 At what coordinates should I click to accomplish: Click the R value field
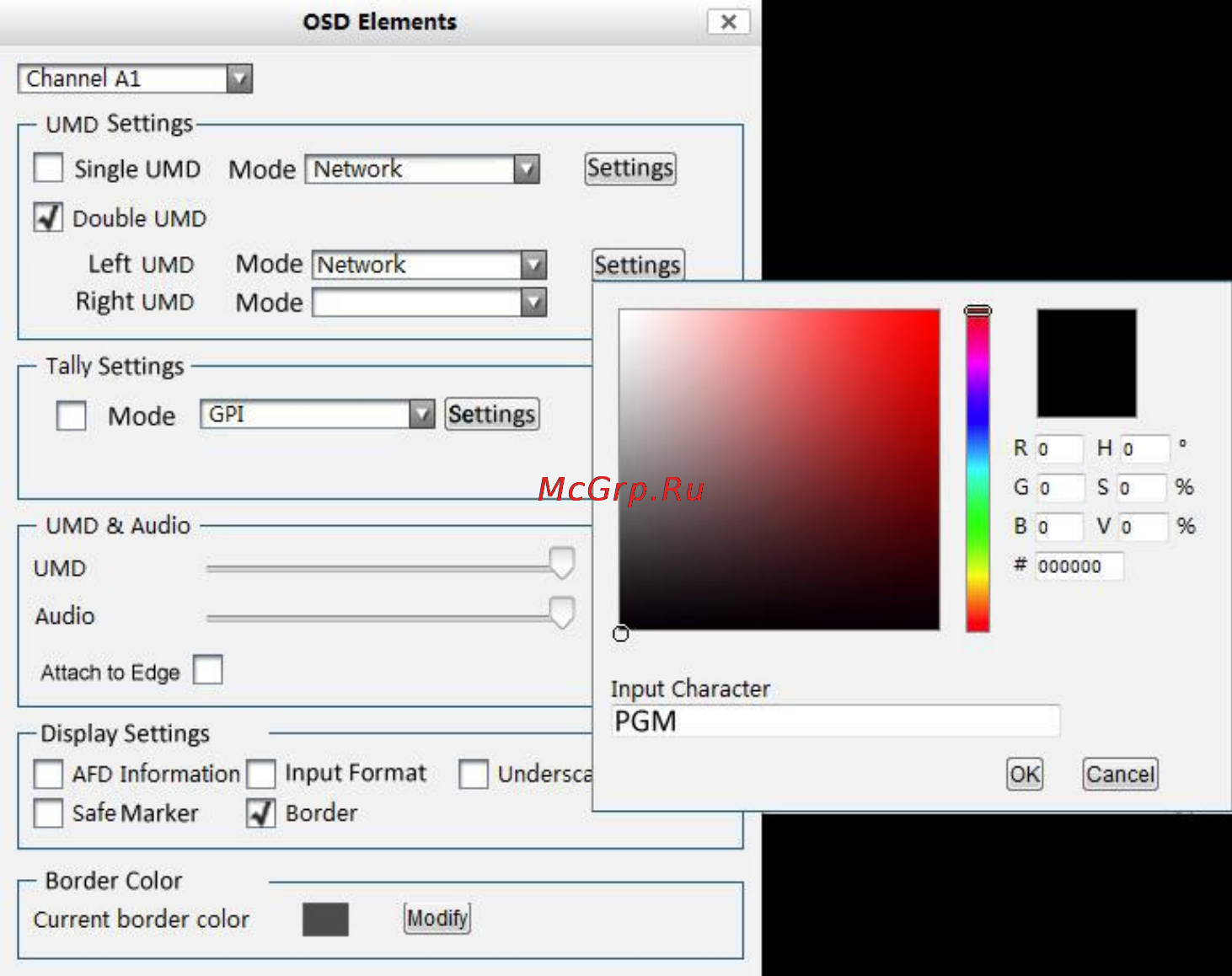pyautogui.click(x=1059, y=448)
